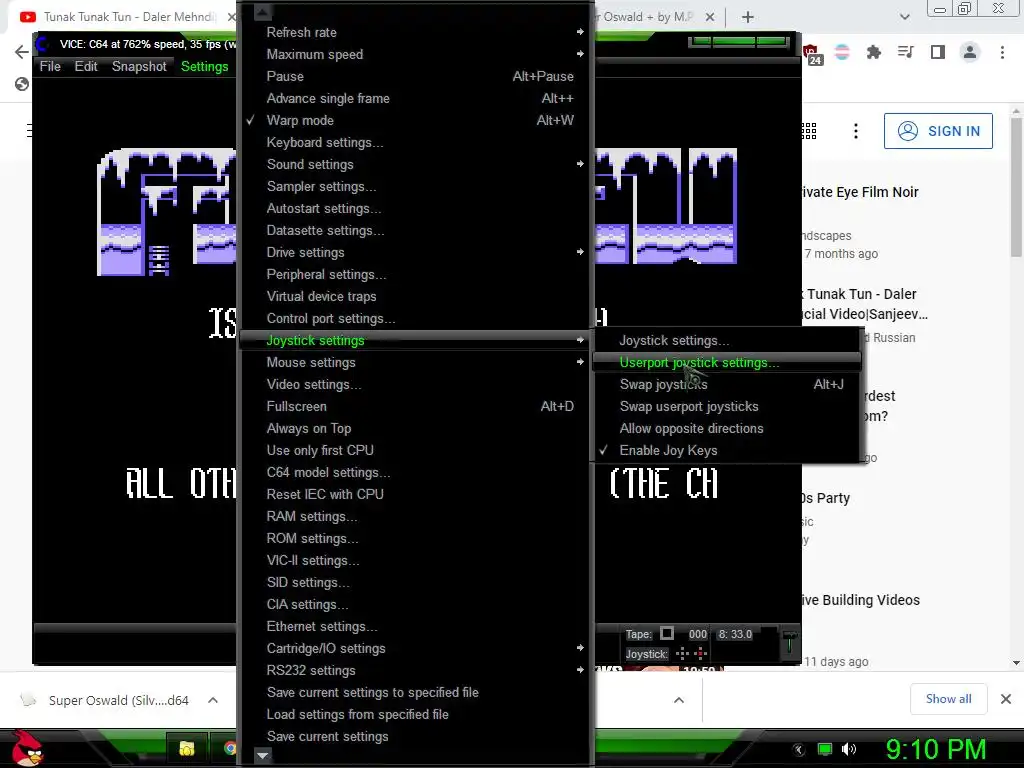Click the joystick indicator in VICE status bar

pyautogui.click(x=692, y=654)
